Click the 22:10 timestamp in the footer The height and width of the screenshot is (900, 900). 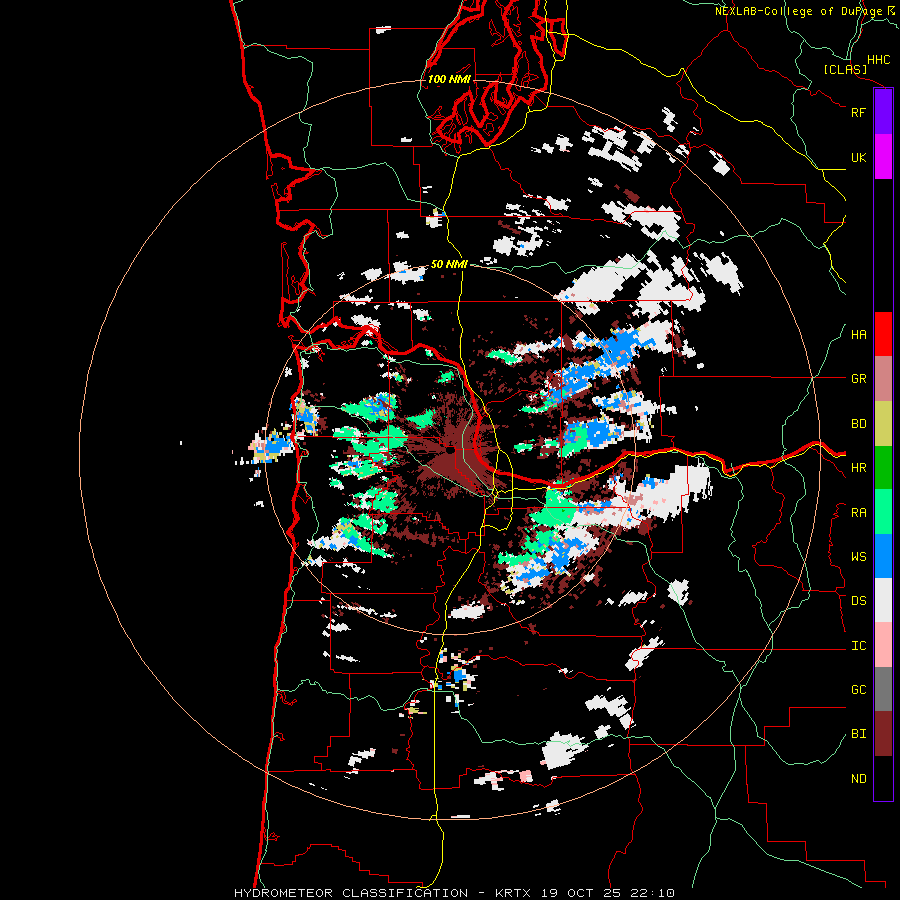coord(651,893)
